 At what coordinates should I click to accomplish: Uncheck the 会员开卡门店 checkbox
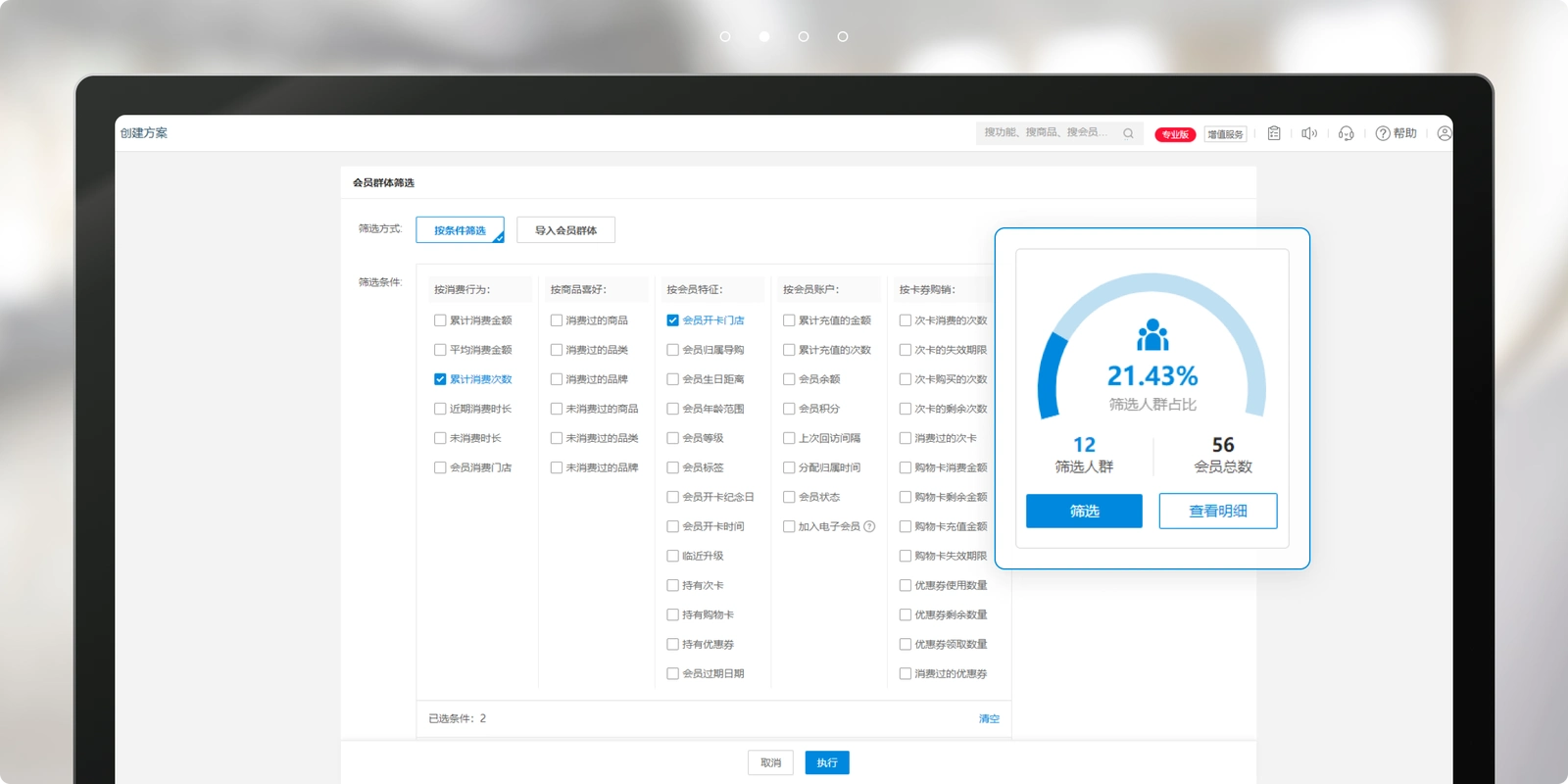point(672,320)
